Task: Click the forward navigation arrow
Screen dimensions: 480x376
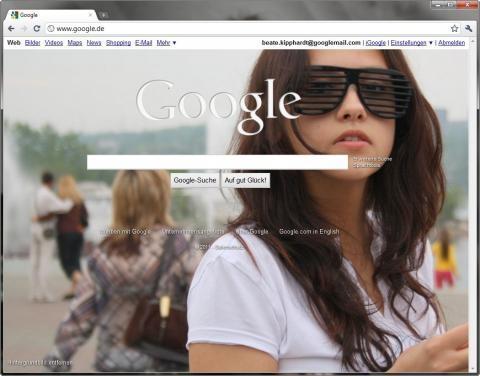Action: pyautogui.click(x=24, y=29)
